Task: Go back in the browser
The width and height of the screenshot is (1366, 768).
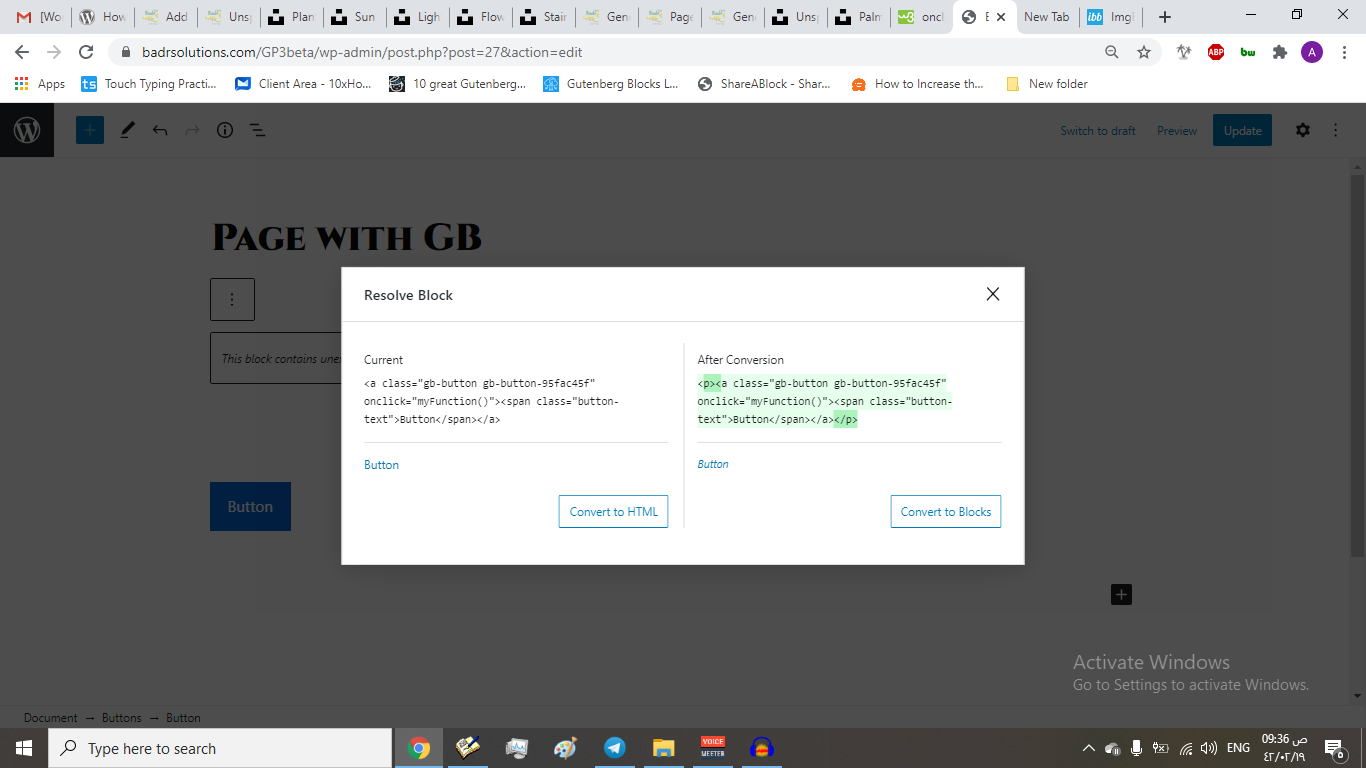Action: [22, 52]
